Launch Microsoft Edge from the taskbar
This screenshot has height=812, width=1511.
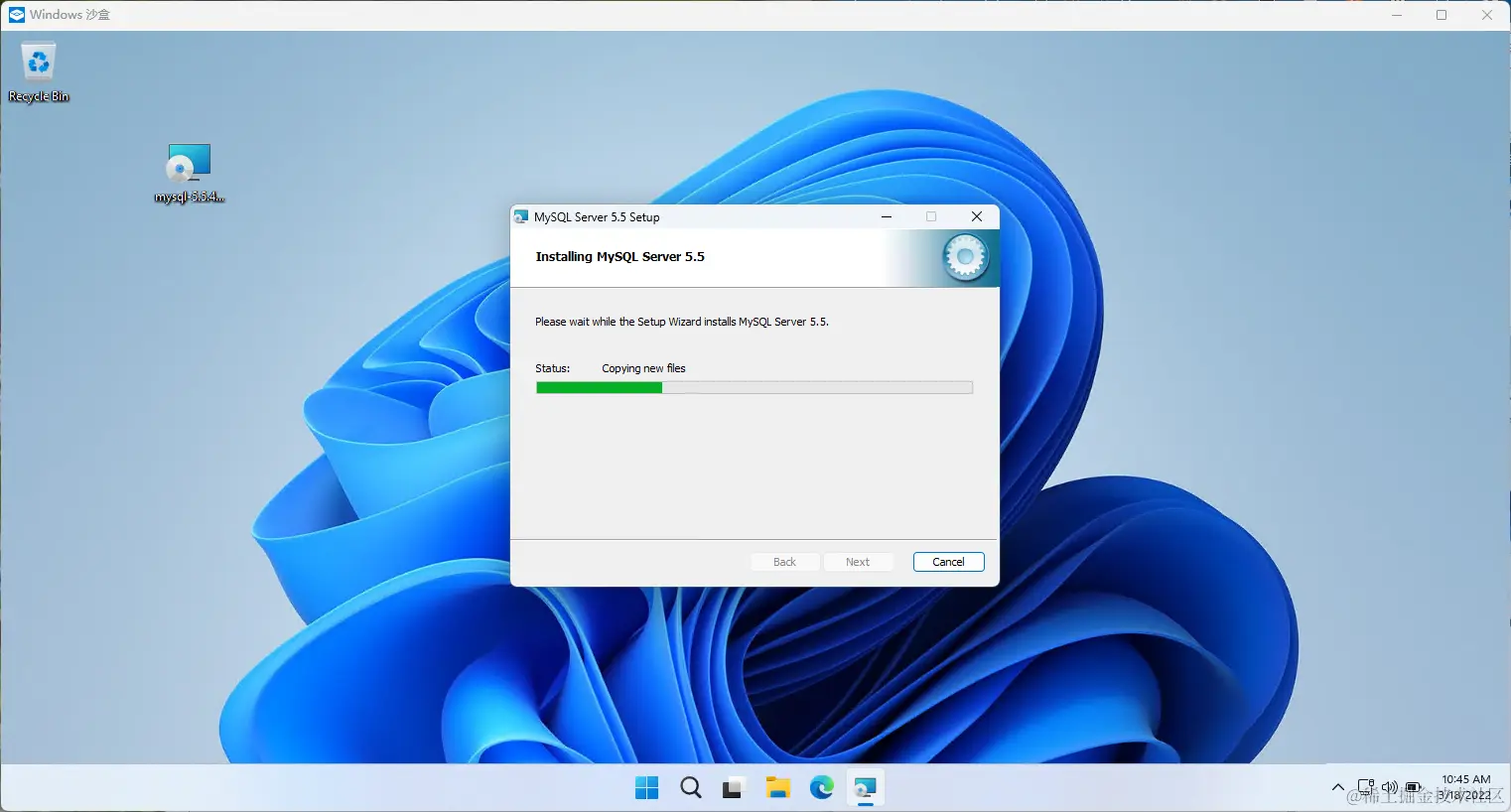point(821,788)
